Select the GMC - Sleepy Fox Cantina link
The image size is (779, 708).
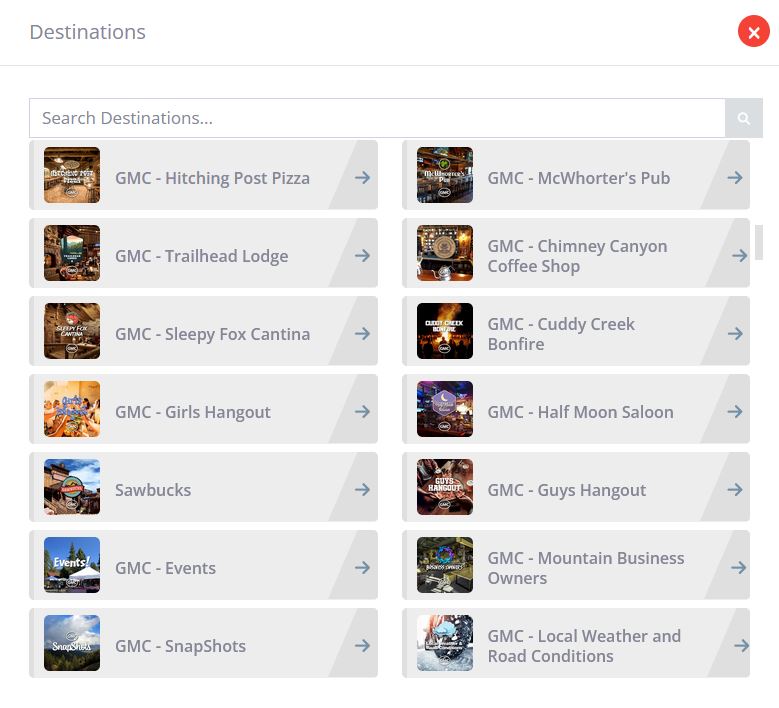click(212, 334)
